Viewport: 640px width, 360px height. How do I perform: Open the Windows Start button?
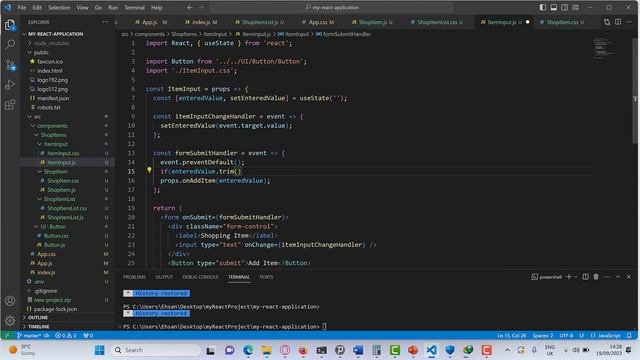(99, 350)
